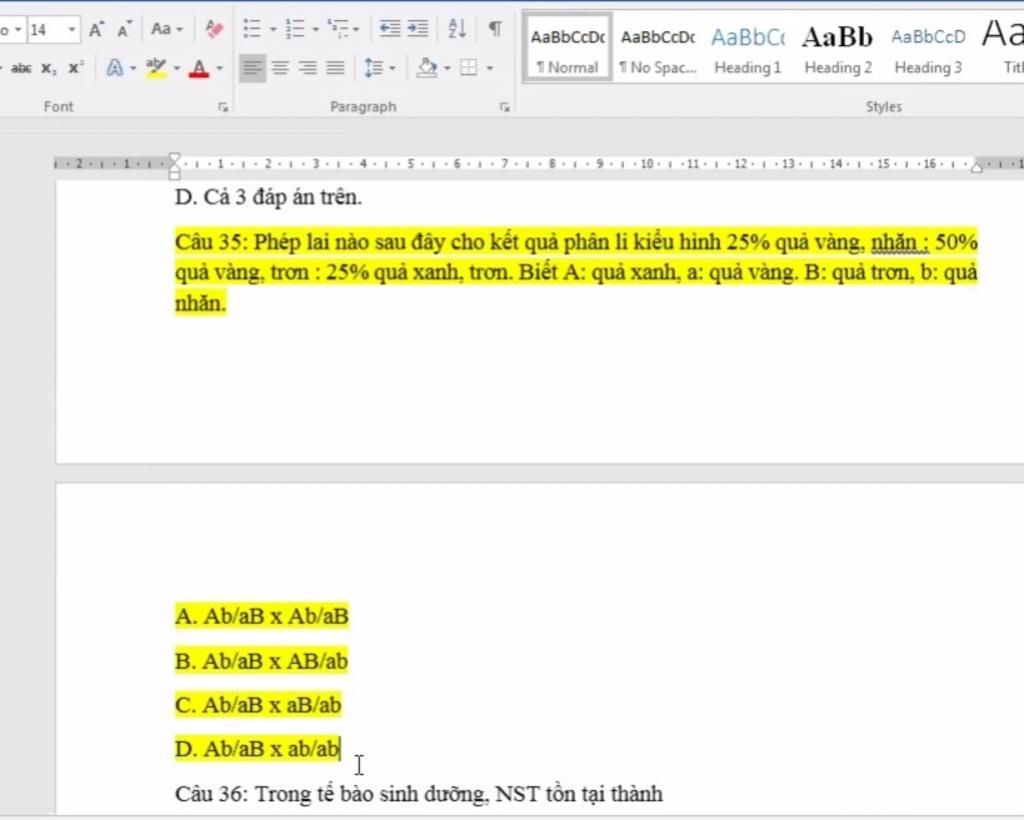1024x820 pixels.
Task: Click the Line and Paragraph Spacing icon
Action: tap(374, 67)
